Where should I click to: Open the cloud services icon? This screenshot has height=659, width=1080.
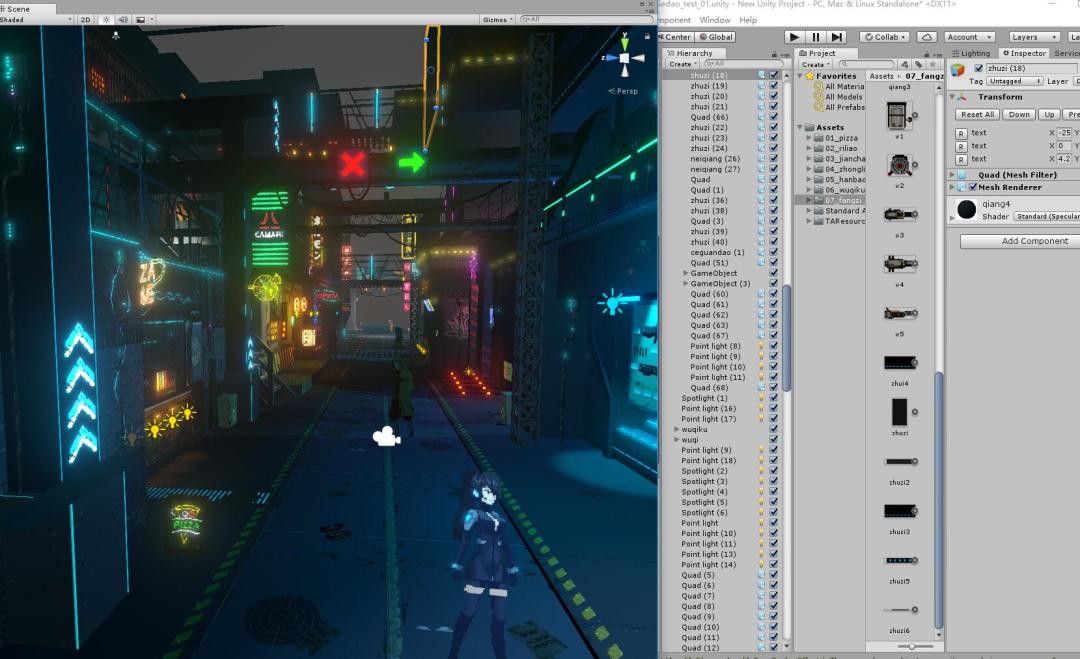coord(926,37)
